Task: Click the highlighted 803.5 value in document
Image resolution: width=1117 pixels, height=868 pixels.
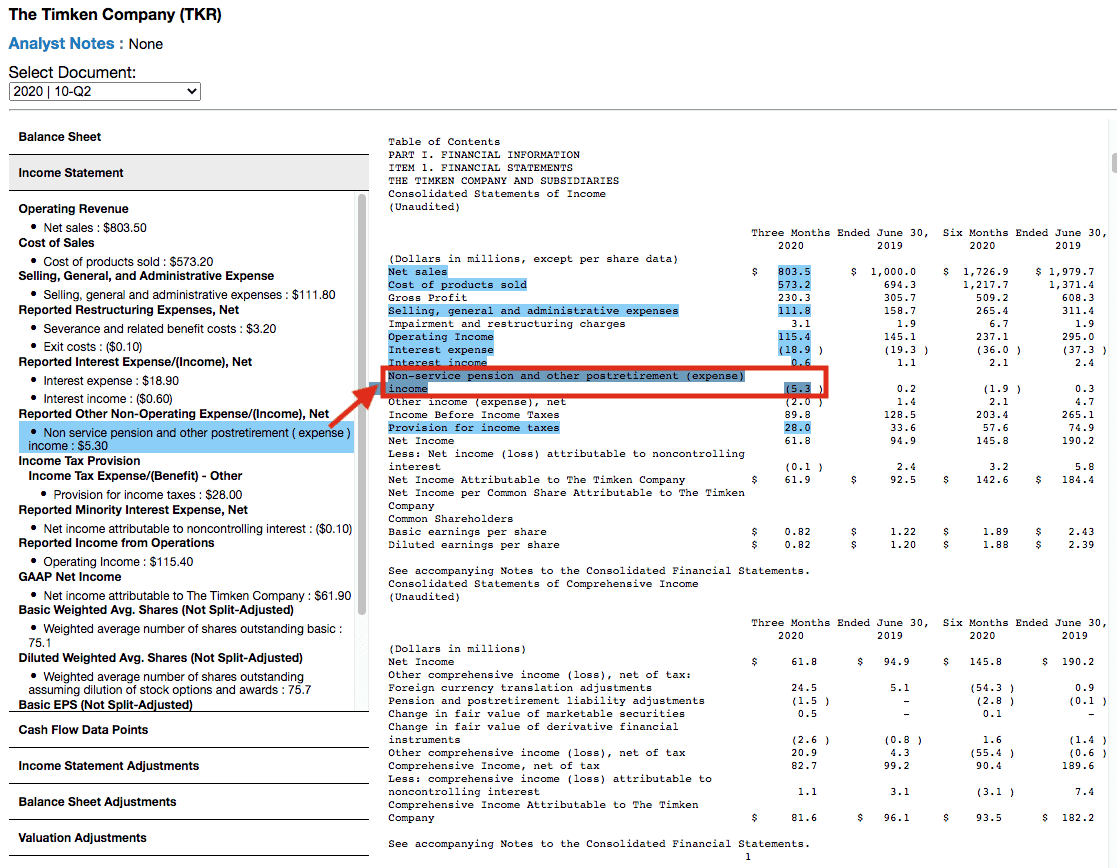Action: (x=794, y=272)
